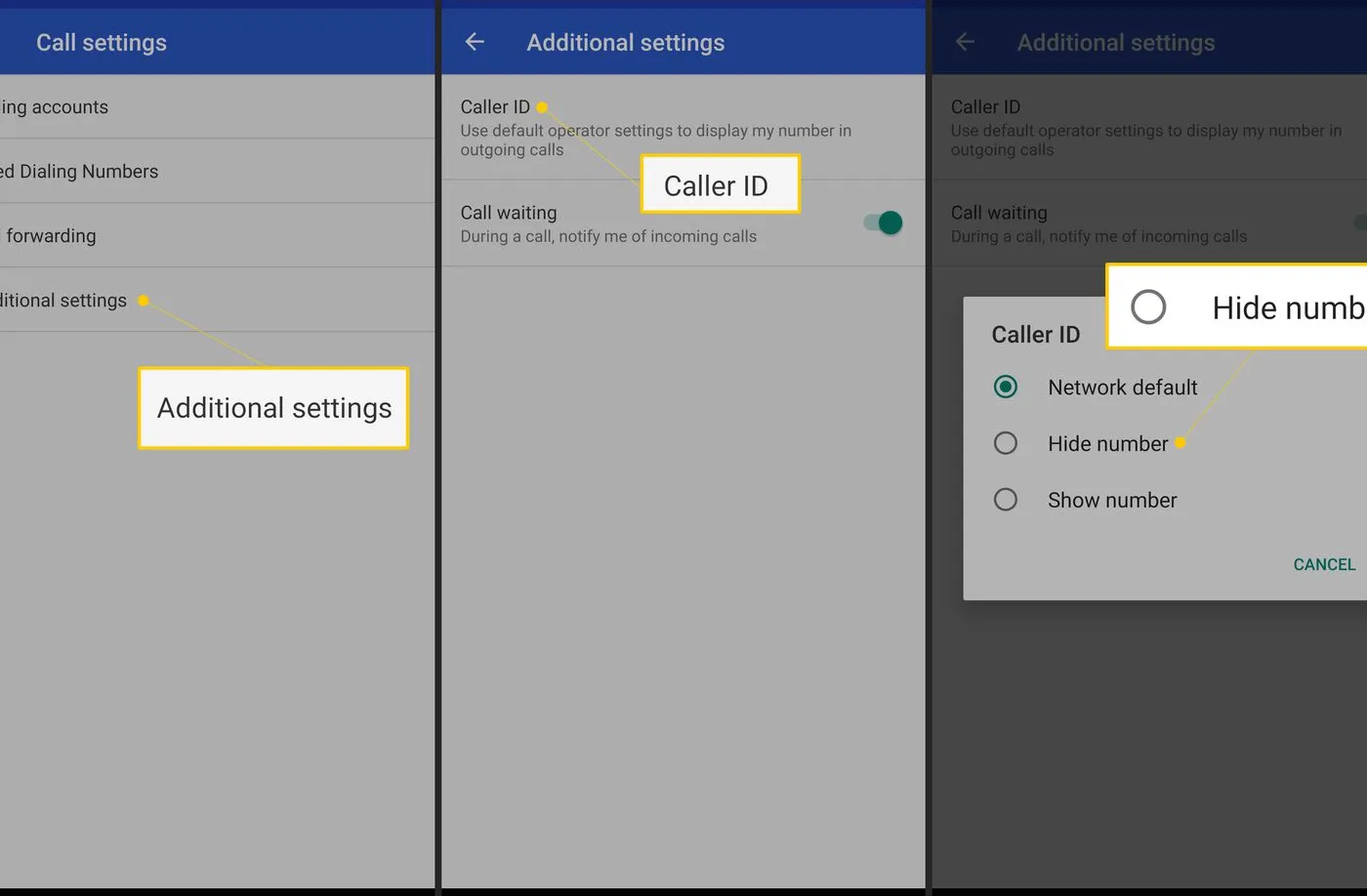Screen dimensions: 1367x896
Task: Open calling accounts settings
Action: 55,106
